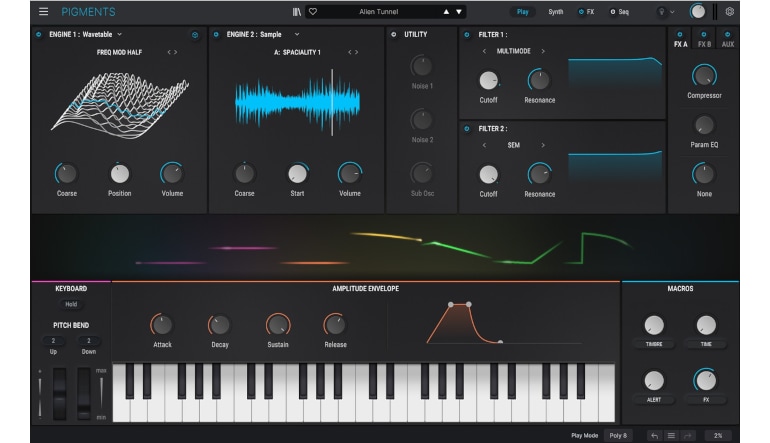Load previous preset with up arrow
Image resolution: width=770 pixels, height=443 pixels.
tap(446, 12)
